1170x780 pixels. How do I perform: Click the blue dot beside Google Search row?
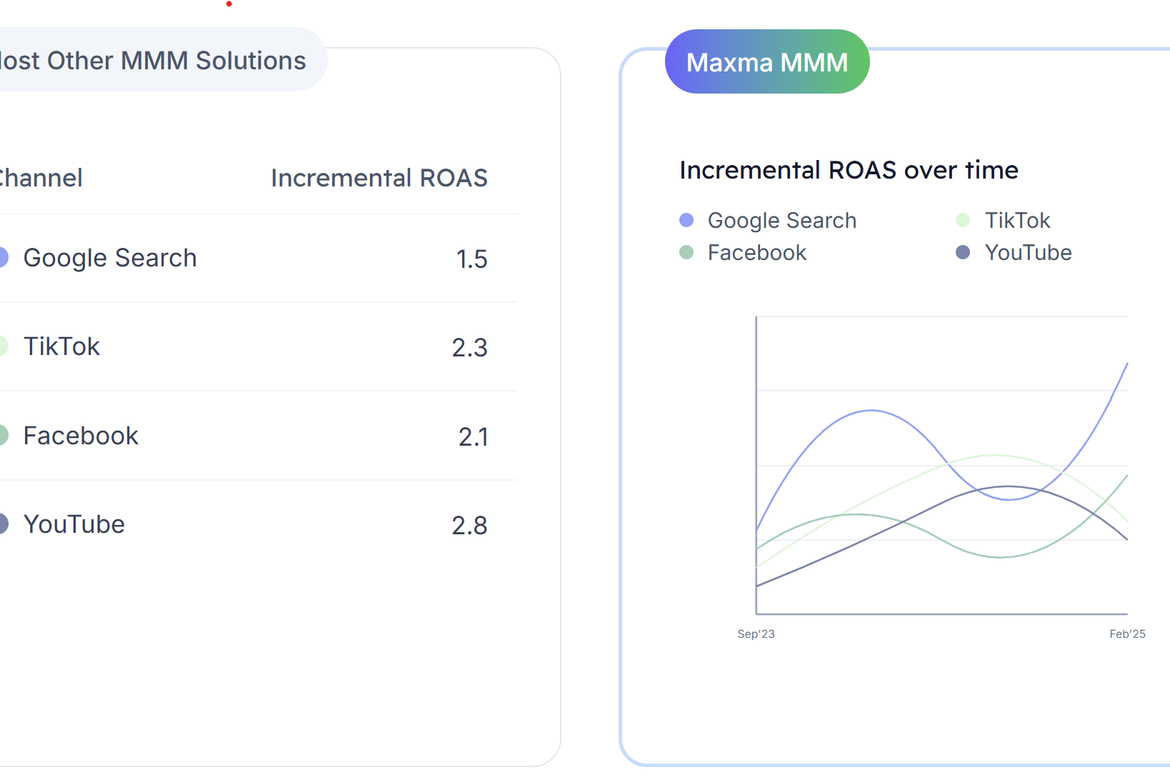[3, 258]
